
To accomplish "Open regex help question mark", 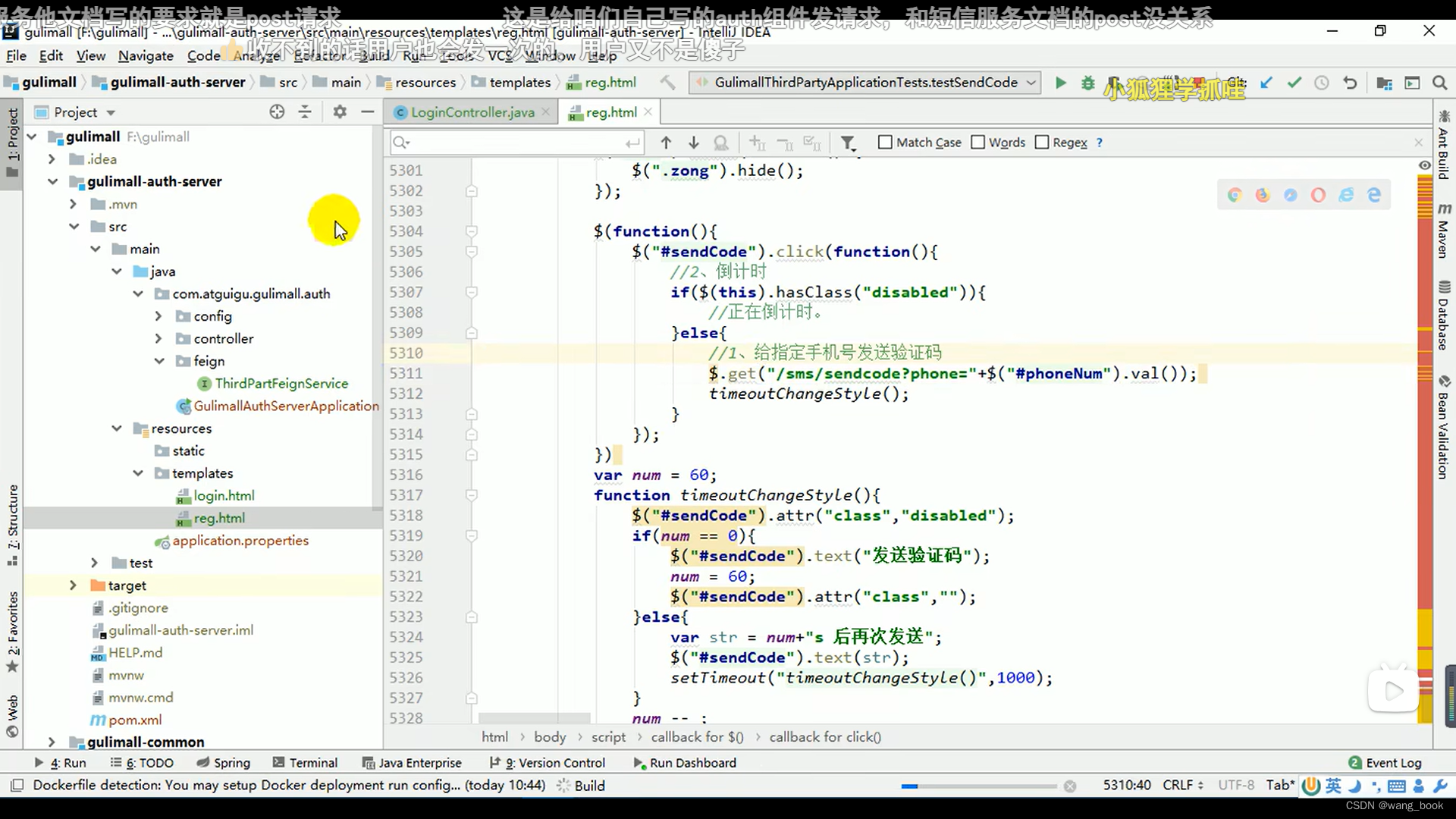I will [1100, 143].
